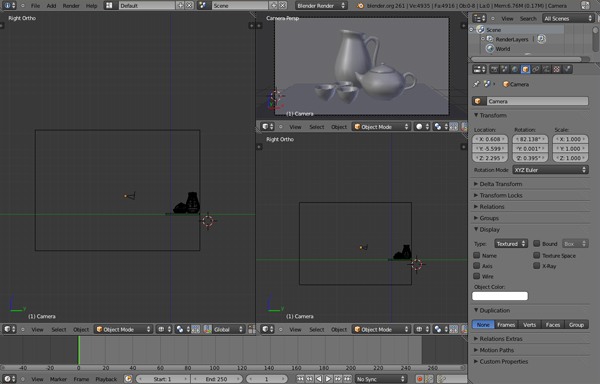
Task: Click the timeline editor type clock icon
Action: (x=10, y=379)
